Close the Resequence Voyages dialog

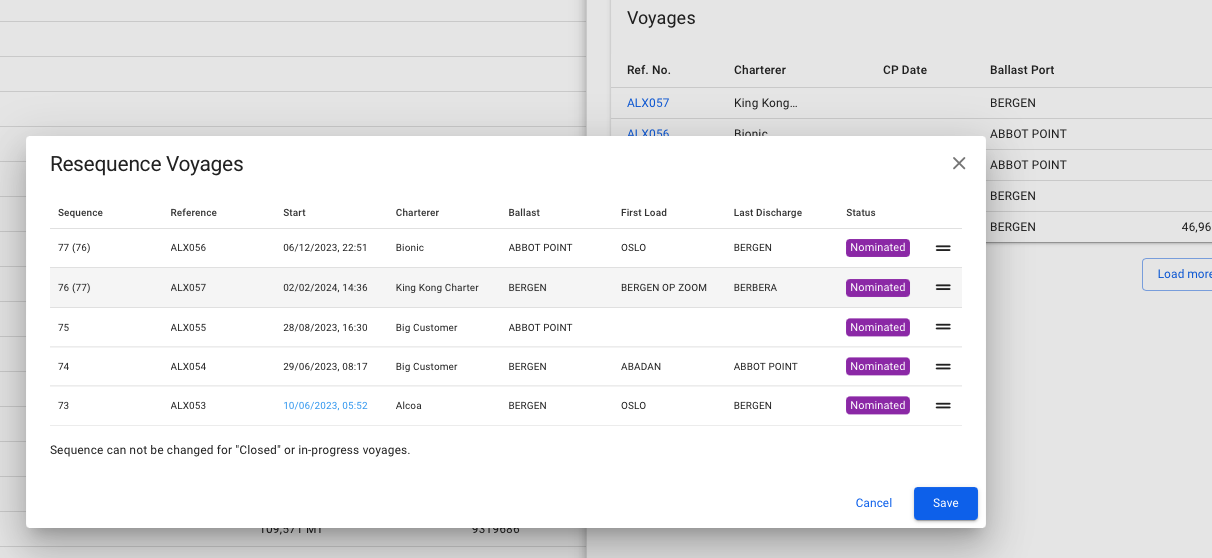click(x=958, y=164)
